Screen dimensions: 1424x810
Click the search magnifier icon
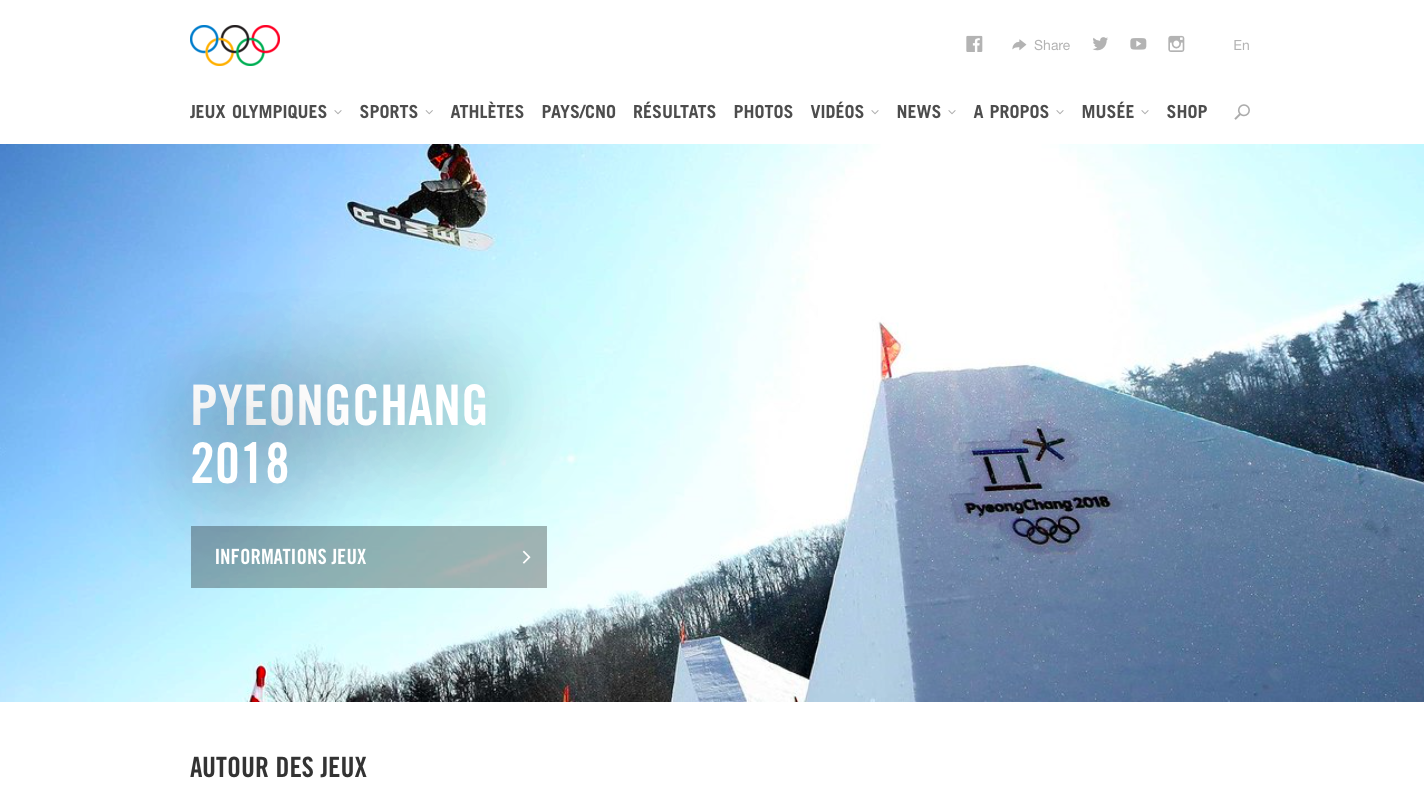point(1242,112)
